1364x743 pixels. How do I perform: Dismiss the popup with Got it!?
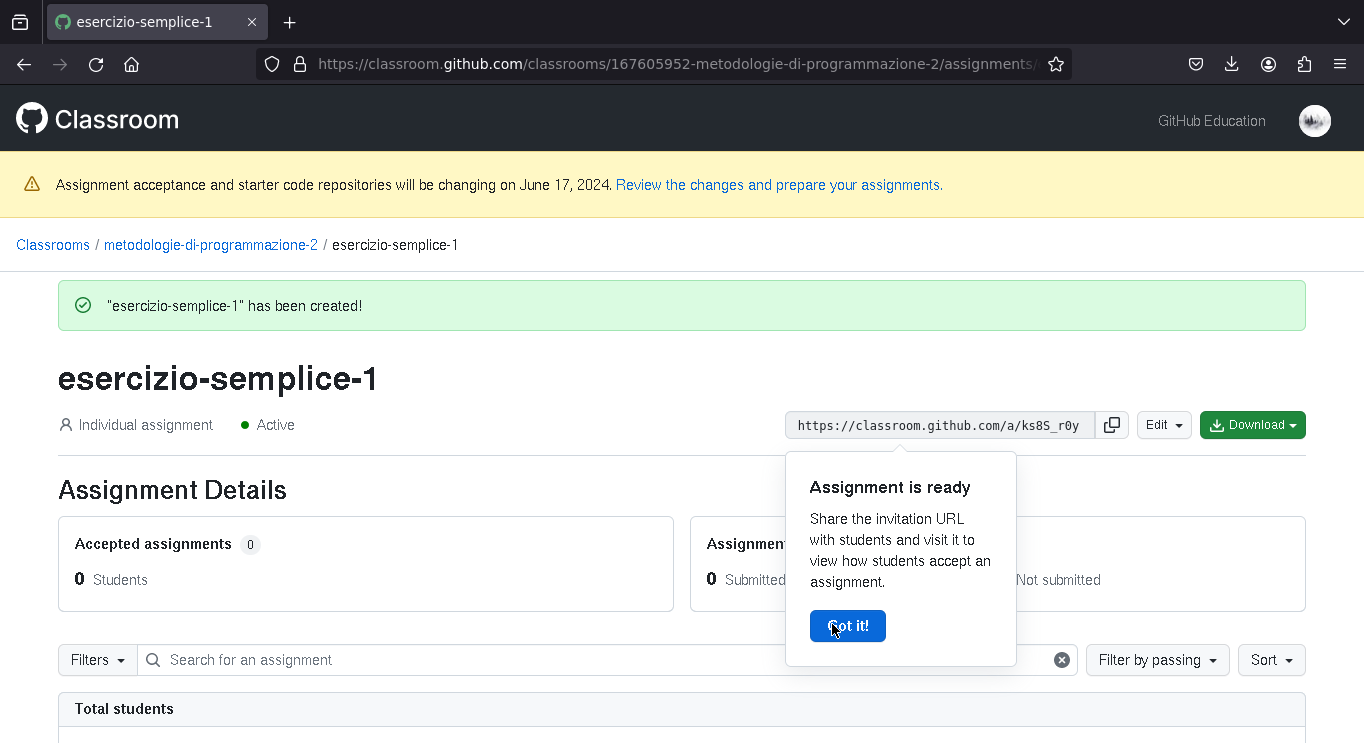tap(848, 626)
